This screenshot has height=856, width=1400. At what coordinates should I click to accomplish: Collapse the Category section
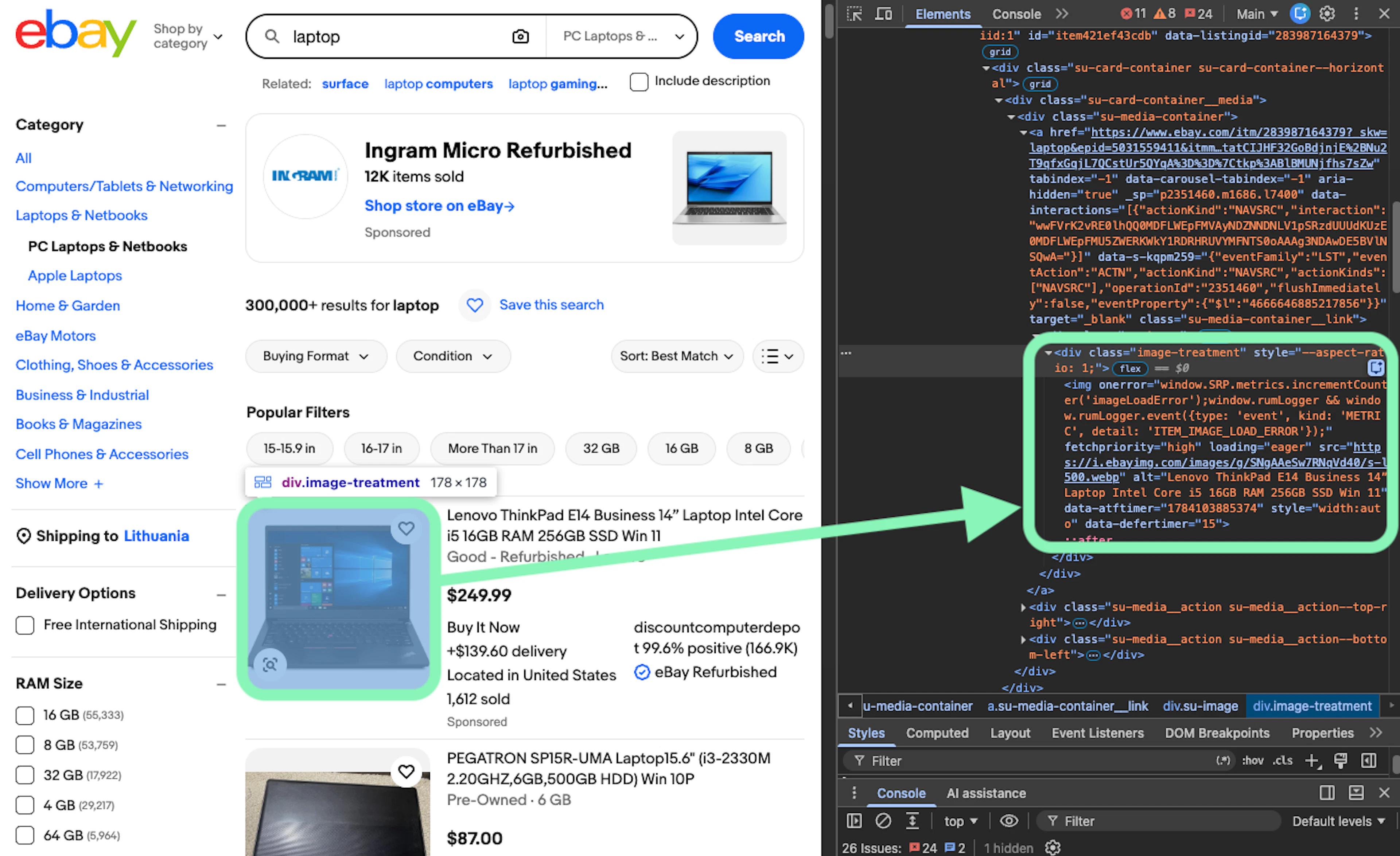[x=221, y=125]
